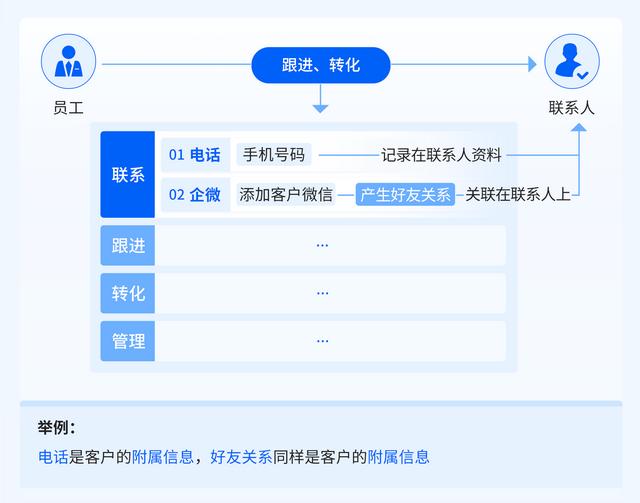Click the 02 企微 label
Image resolution: width=640 pixels, height=503 pixels.
pyautogui.click(x=195, y=194)
